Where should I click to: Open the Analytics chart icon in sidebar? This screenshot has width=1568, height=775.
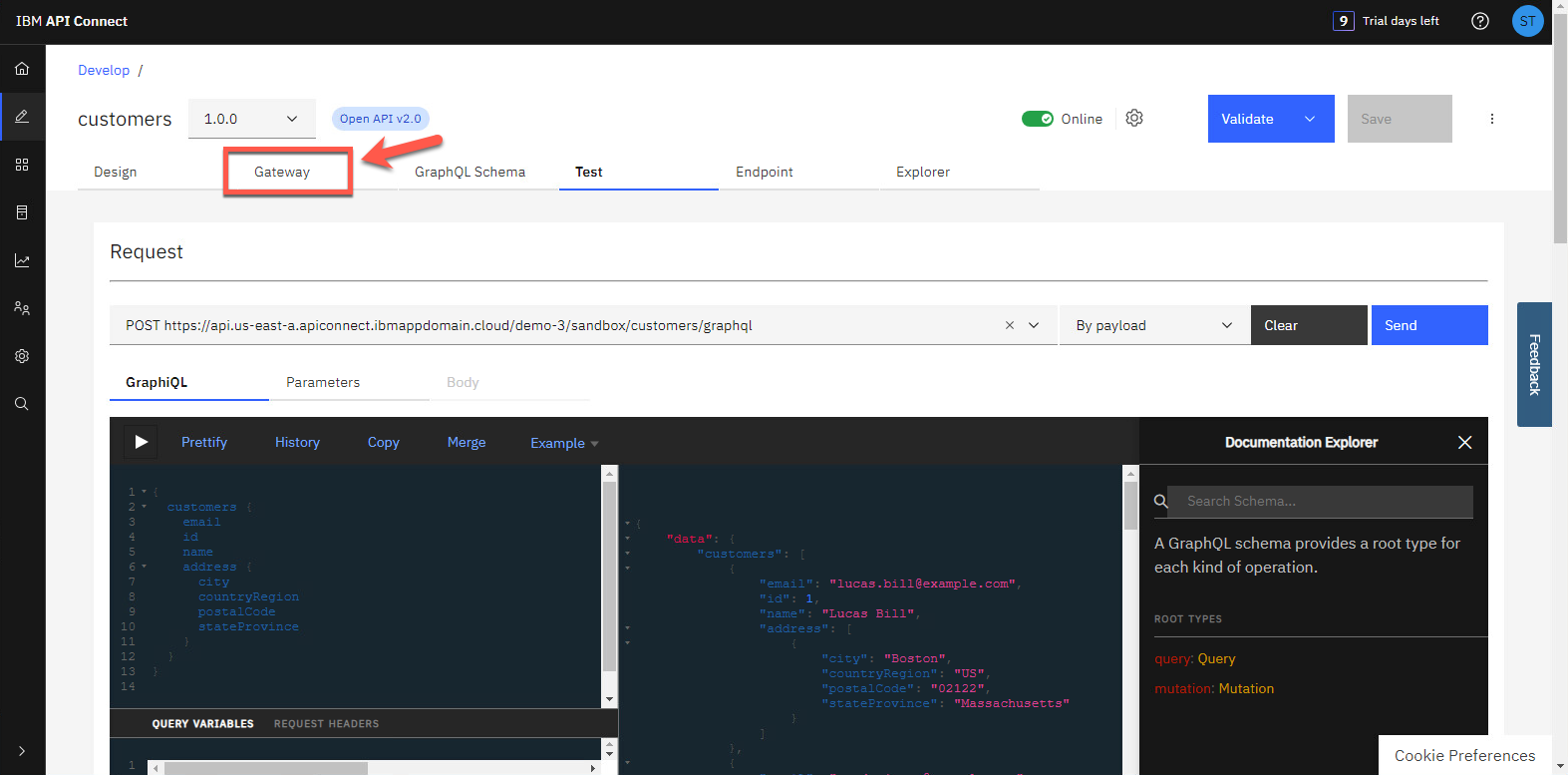coord(22,260)
